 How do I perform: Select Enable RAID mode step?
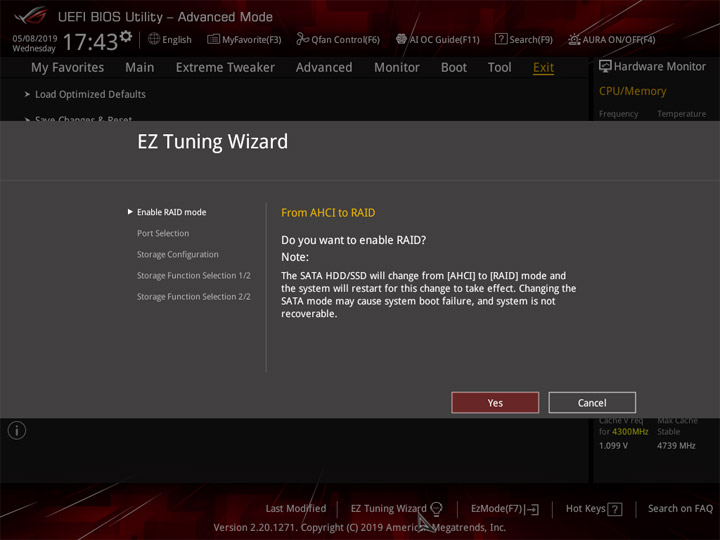(x=171, y=212)
